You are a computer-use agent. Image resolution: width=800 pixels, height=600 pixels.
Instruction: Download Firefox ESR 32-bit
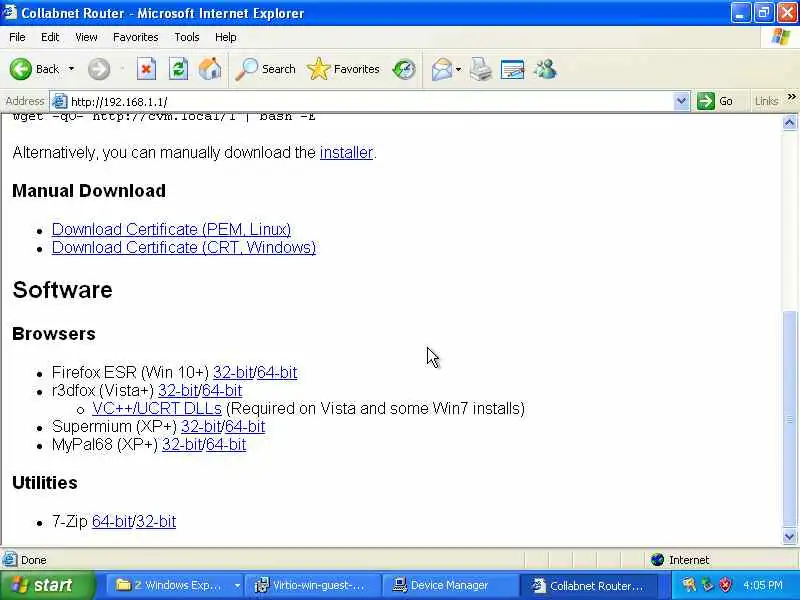point(233,372)
